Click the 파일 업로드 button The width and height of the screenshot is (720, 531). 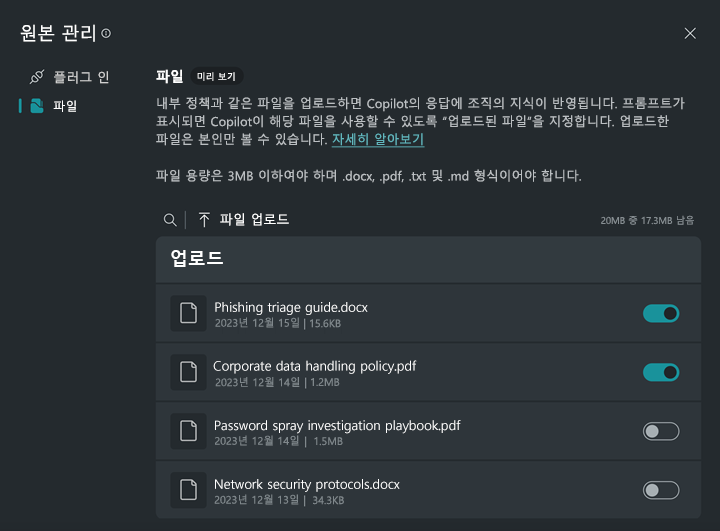point(254,220)
